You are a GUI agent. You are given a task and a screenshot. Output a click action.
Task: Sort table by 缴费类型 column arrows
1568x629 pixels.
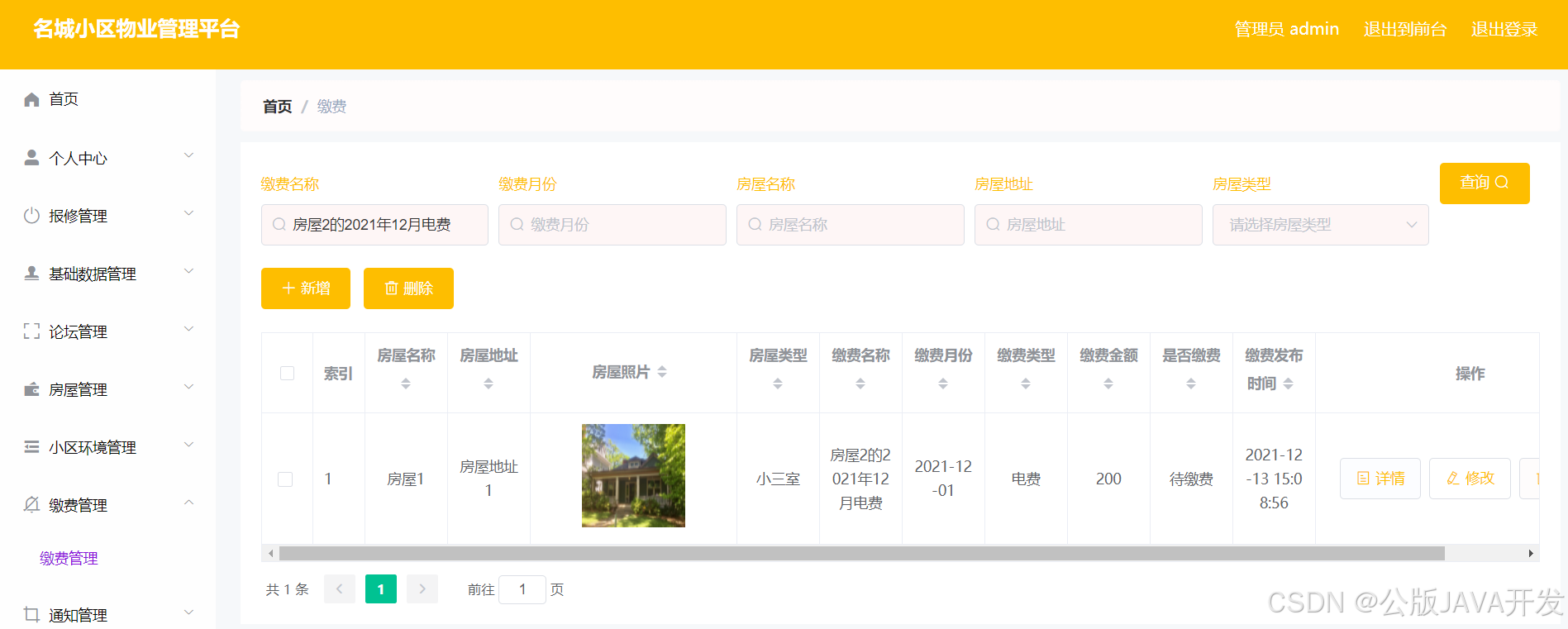pos(1026,384)
